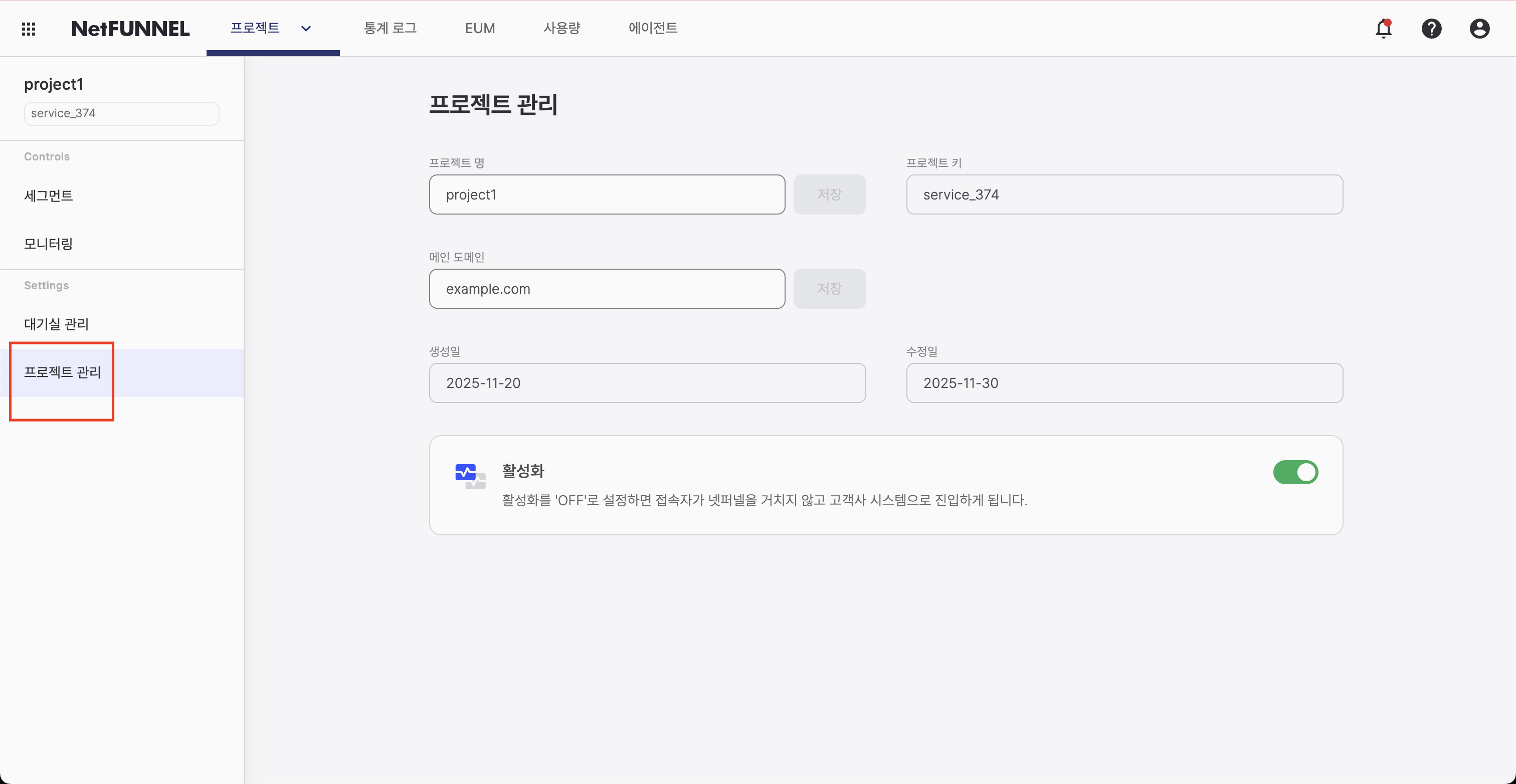
Task: Click the example.com domain input field
Action: click(x=607, y=289)
